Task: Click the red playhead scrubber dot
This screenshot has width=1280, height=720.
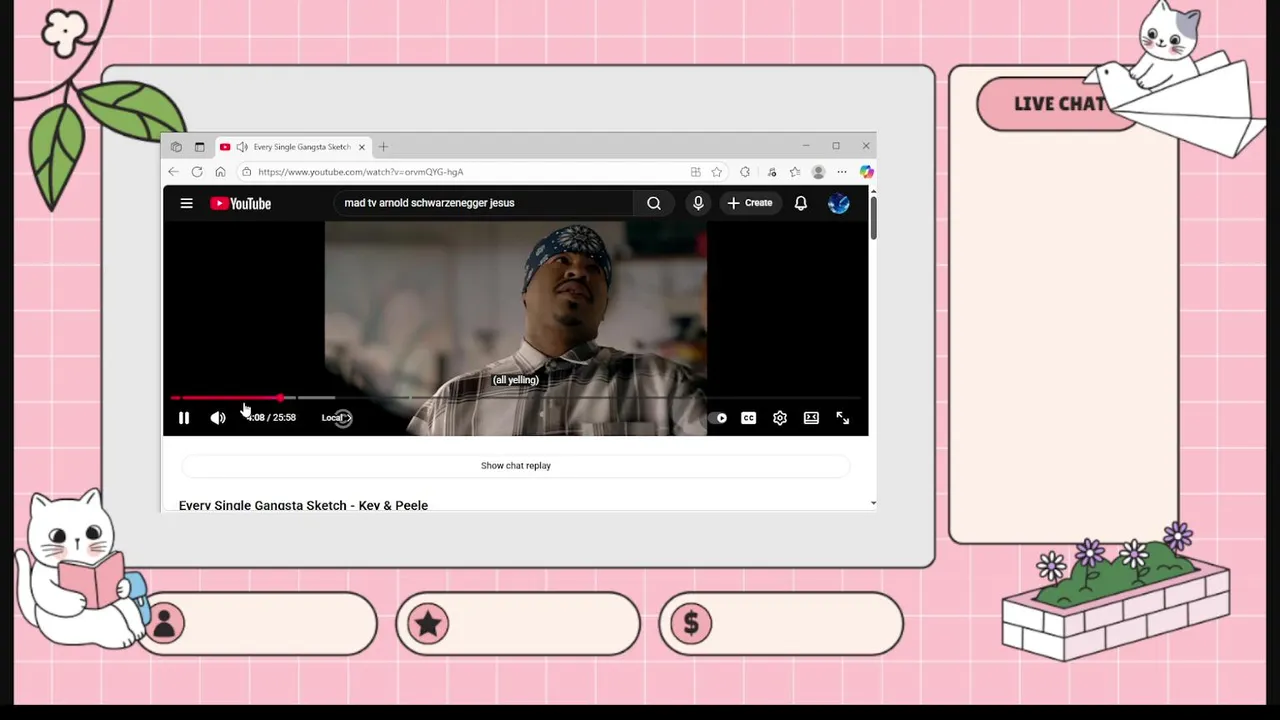Action: coord(281,398)
